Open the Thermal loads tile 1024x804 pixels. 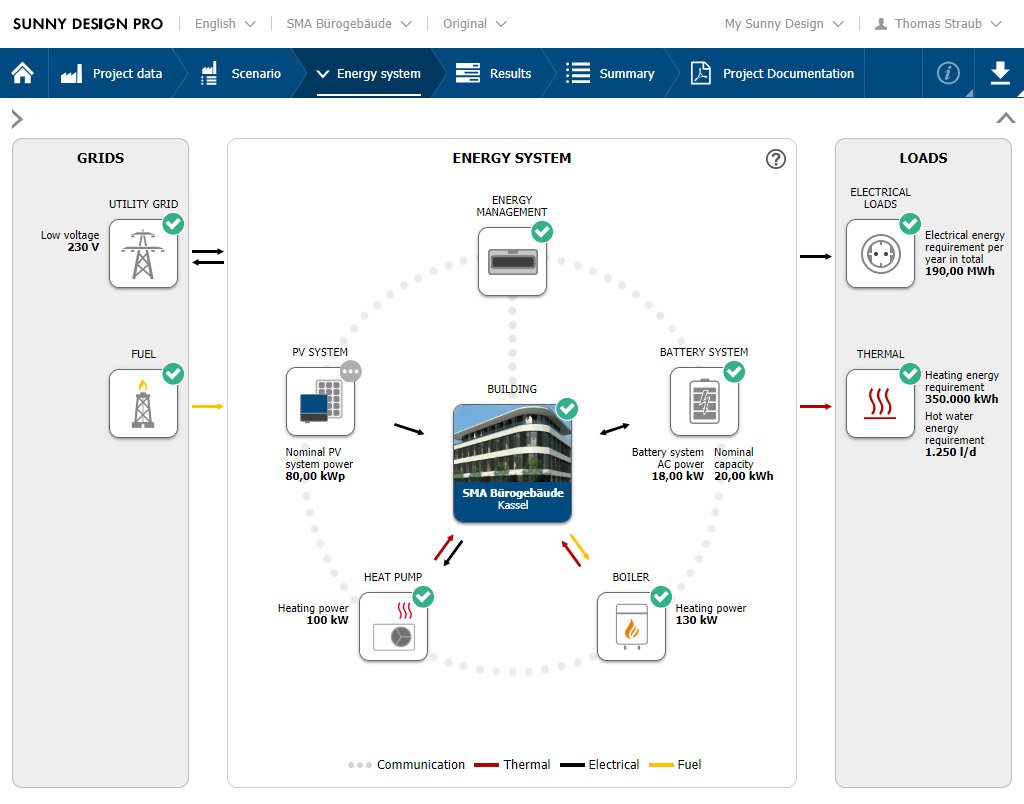click(x=880, y=403)
